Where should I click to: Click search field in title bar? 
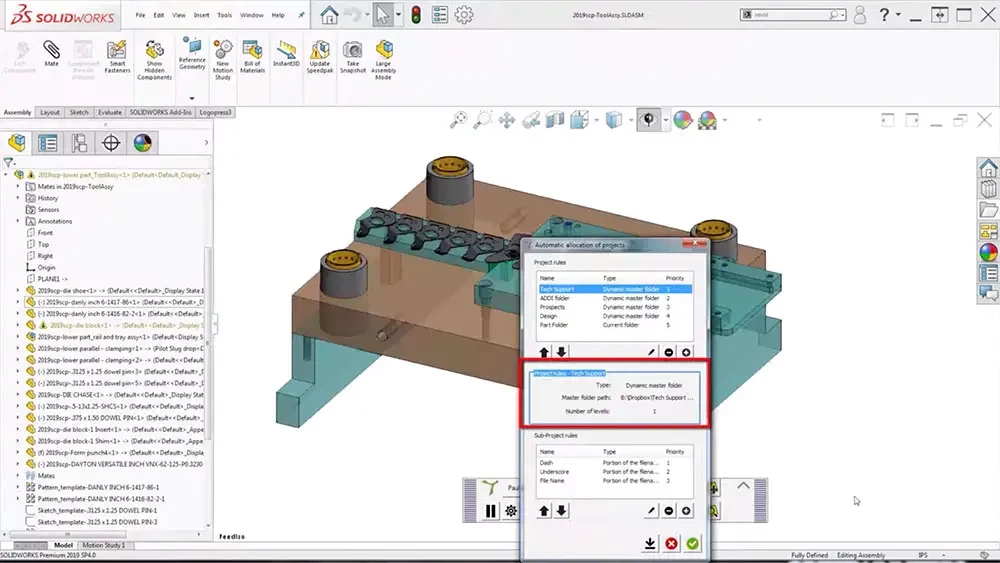[x=791, y=15]
